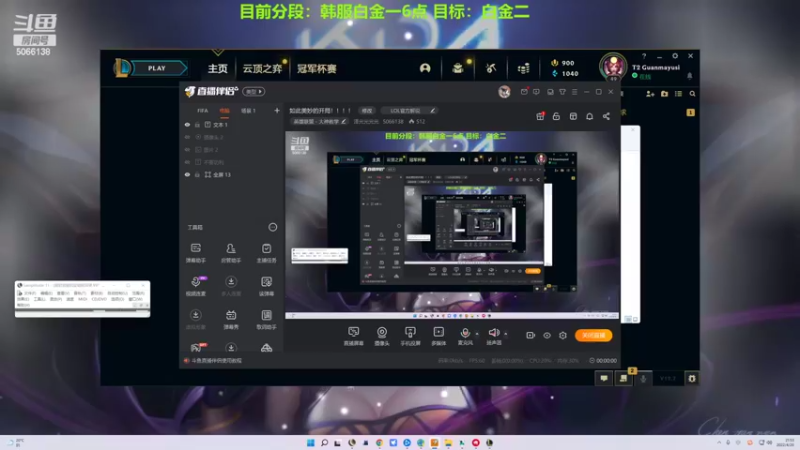800x450 pixels.
Task: Toggle visibility eye of 图片 2 source
Action: (x=187, y=149)
